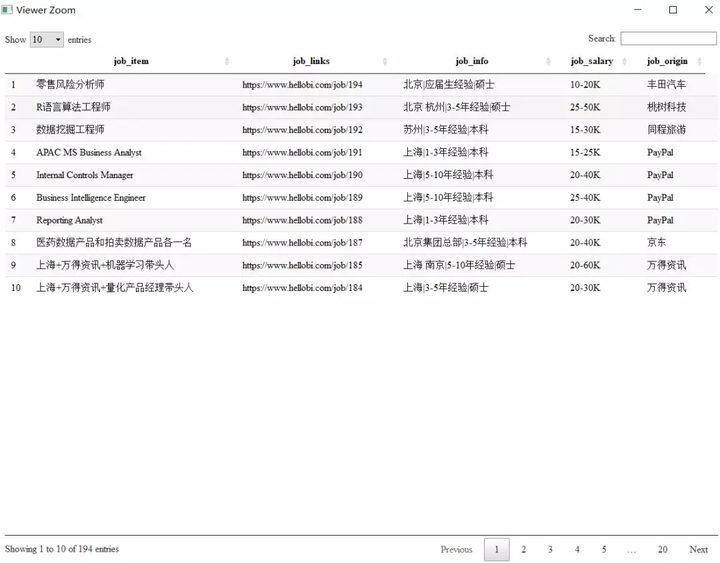Click sort arrows icon beside job_info
Screen dimensions: 720x563
[548, 61]
